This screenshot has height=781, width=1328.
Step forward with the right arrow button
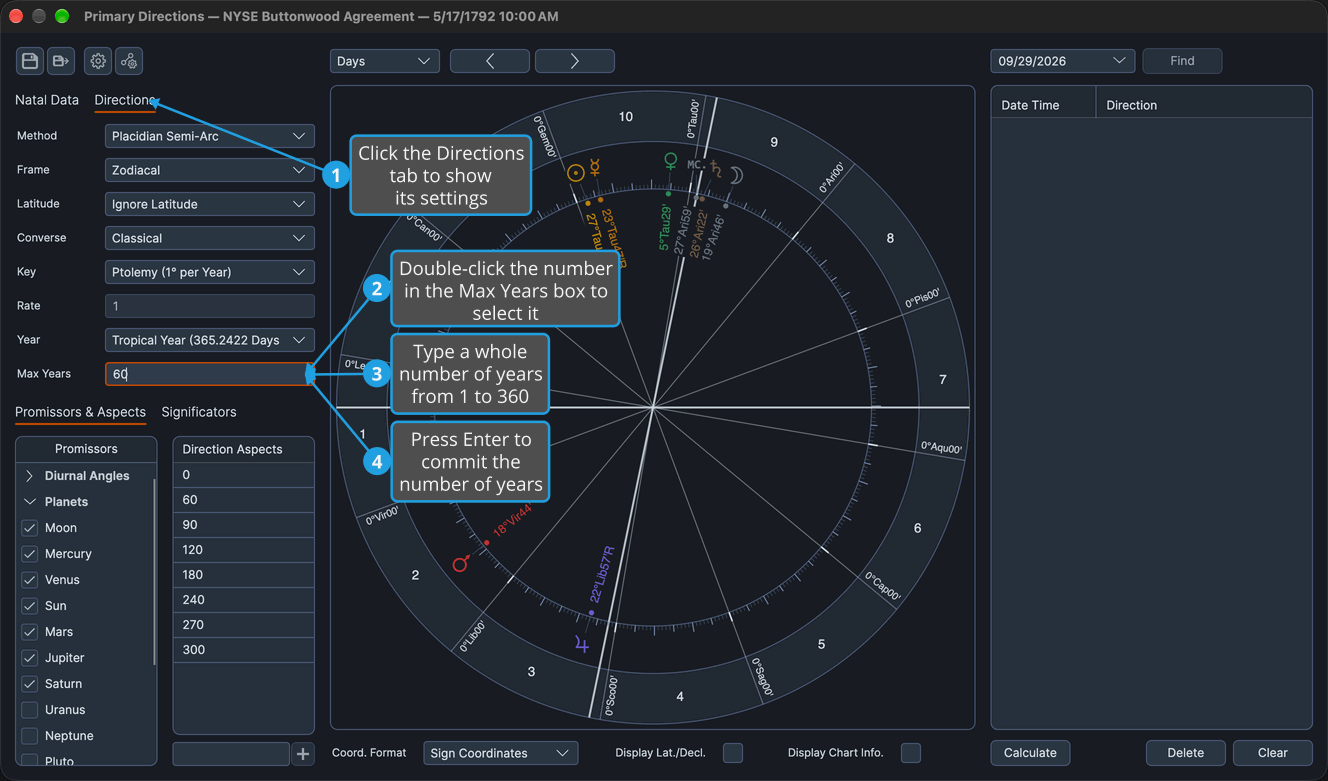tap(575, 61)
